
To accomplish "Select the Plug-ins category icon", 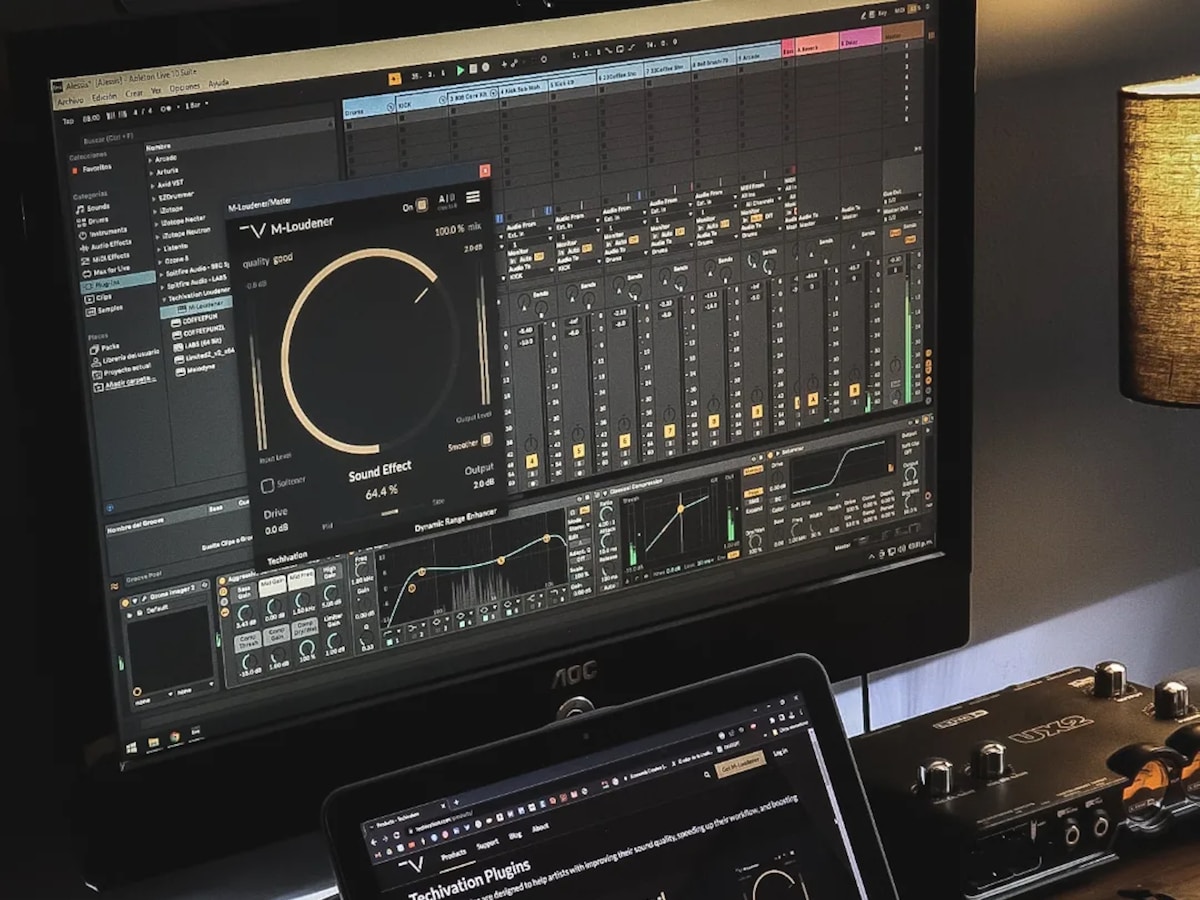I will 88,286.
